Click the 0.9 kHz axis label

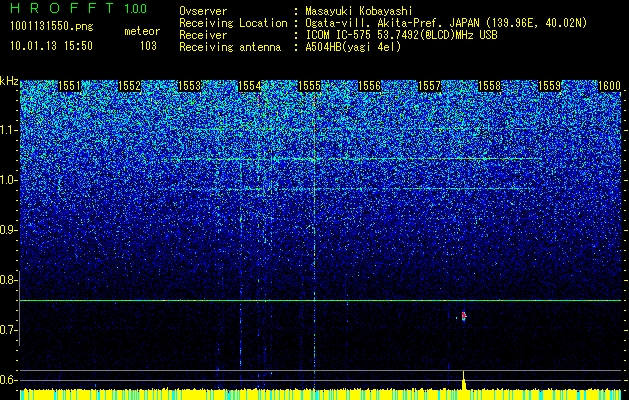coord(8,230)
